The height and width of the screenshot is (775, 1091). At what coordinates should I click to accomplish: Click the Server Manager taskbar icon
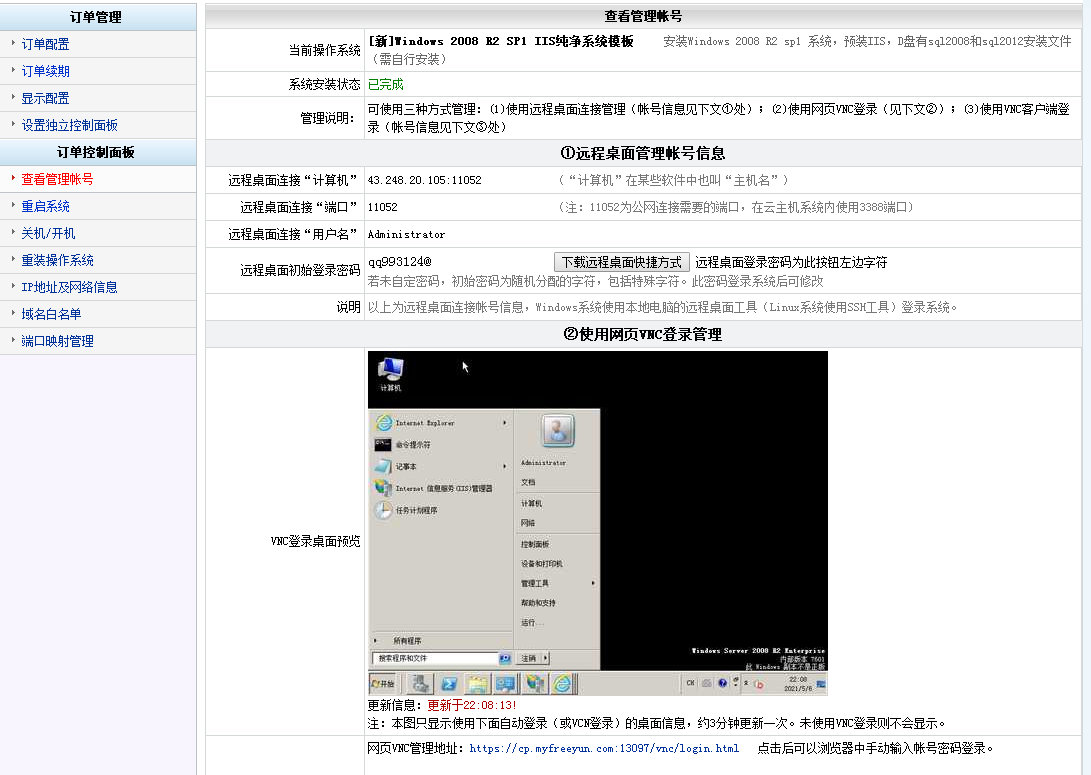(x=420, y=683)
